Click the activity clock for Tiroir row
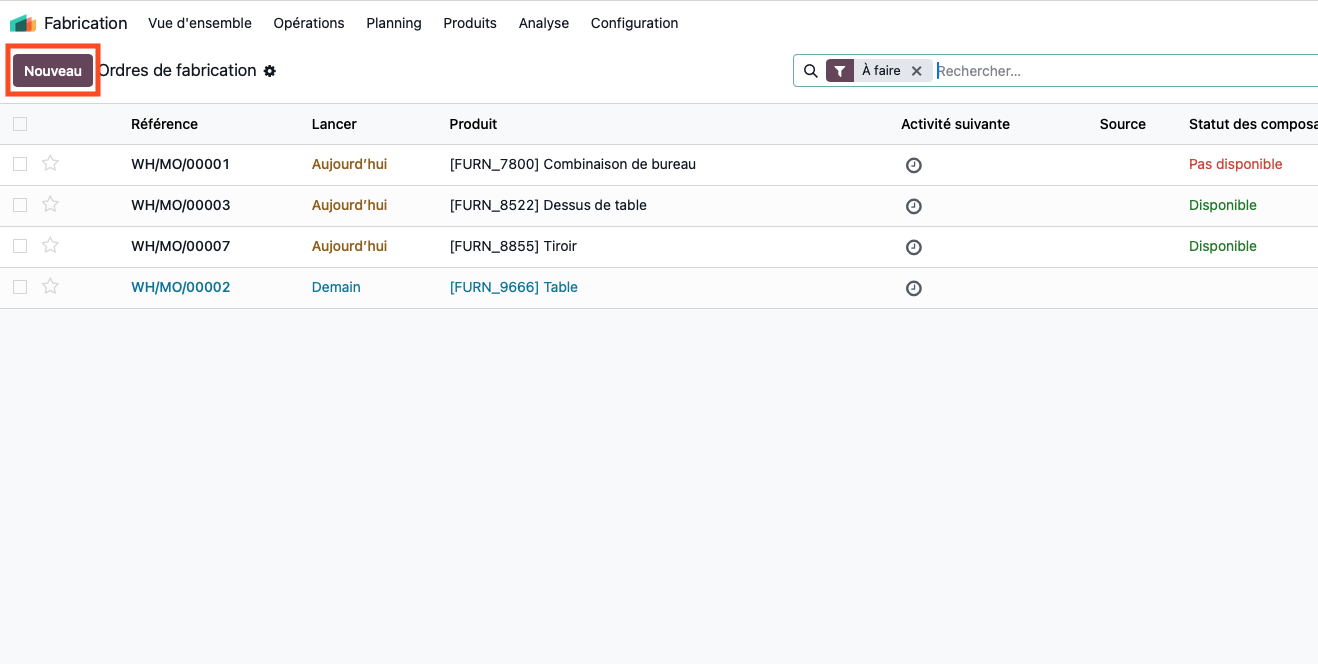The image size is (1318, 664). click(913, 247)
